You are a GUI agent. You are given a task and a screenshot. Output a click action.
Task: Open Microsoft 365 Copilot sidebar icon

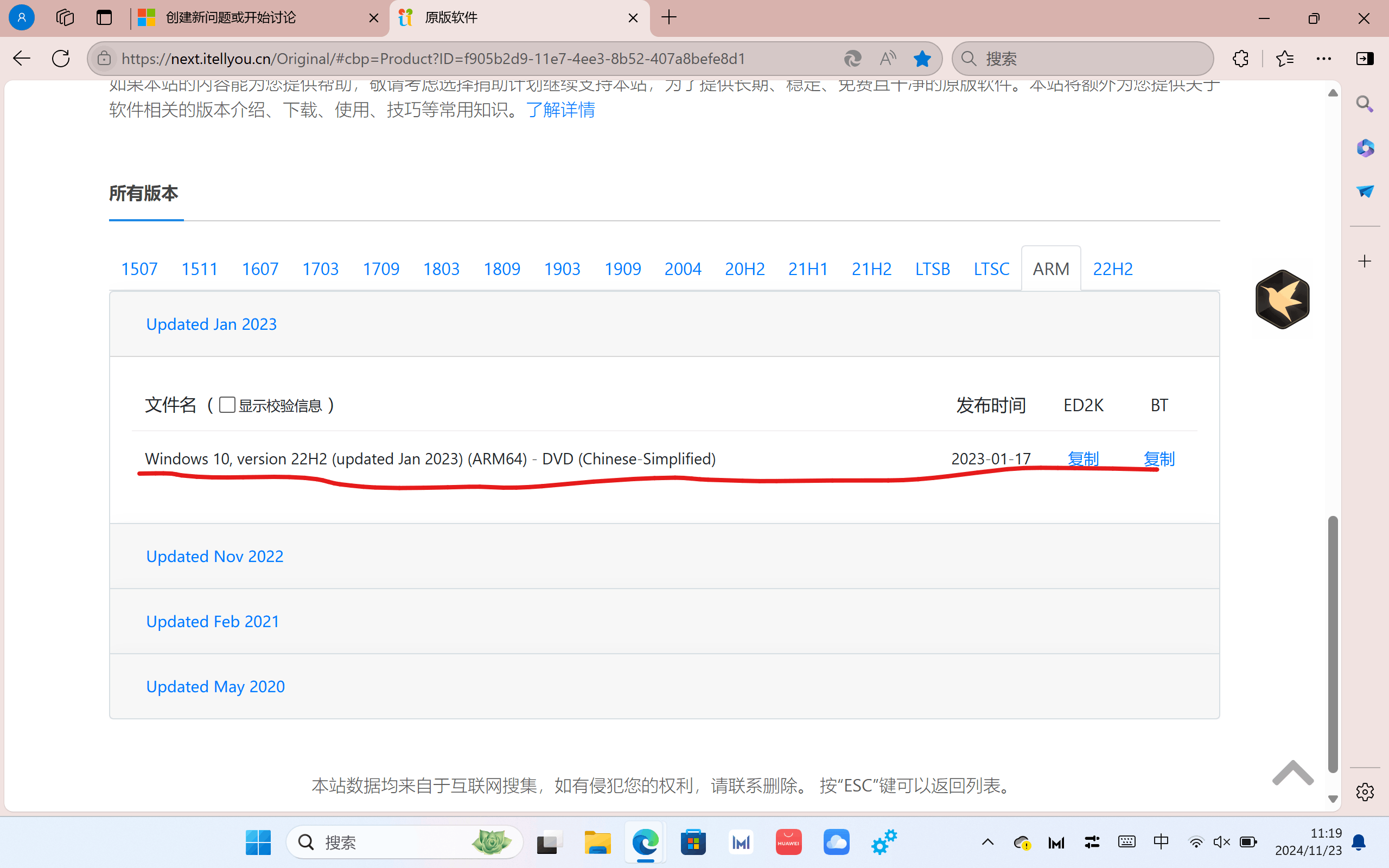[x=1365, y=148]
